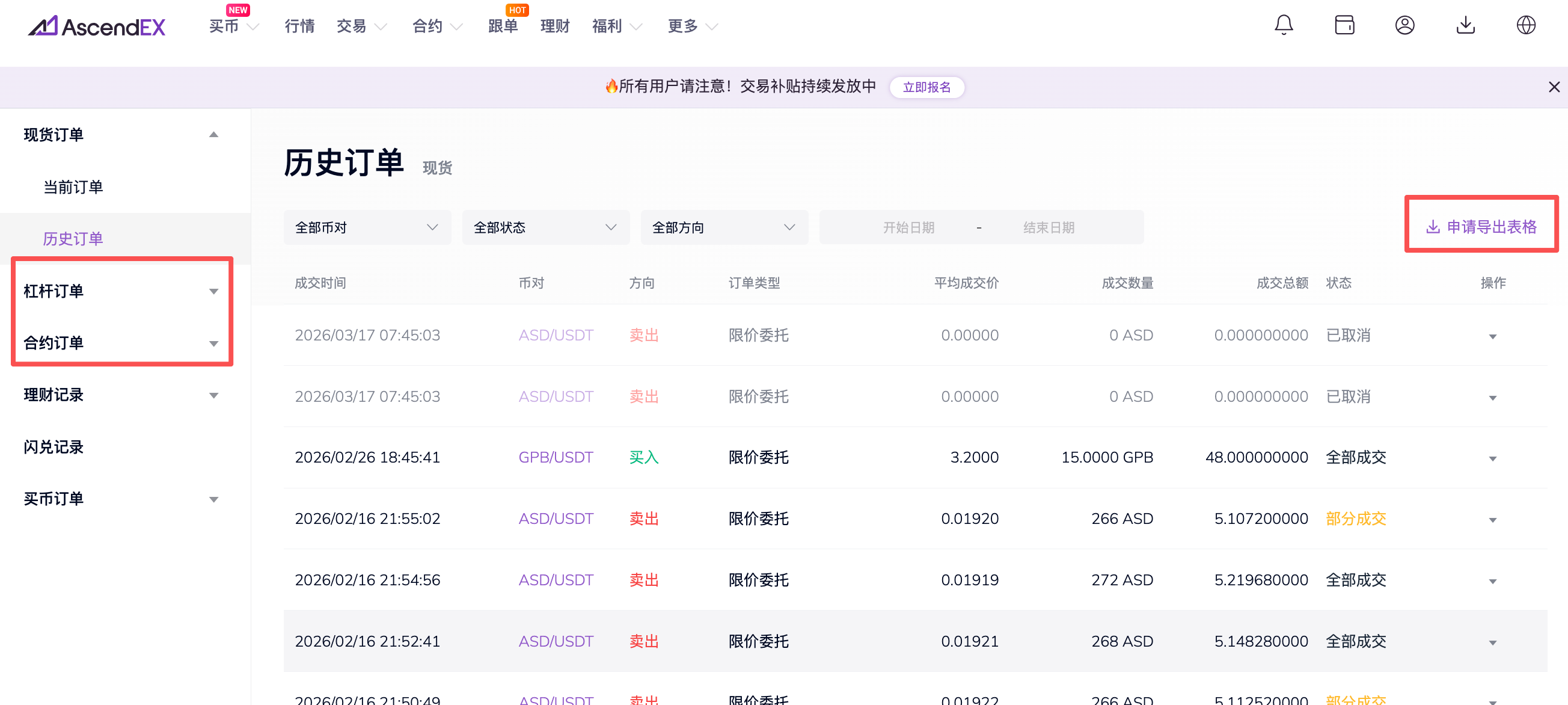Expand details of GPB/USDT order row

pyautogui.click(x=1492, y=458)
